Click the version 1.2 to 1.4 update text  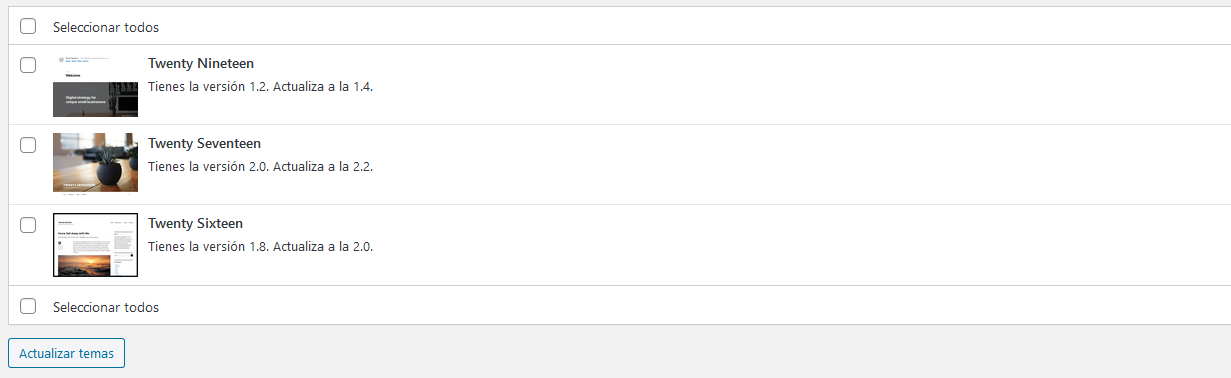[261, 86]
